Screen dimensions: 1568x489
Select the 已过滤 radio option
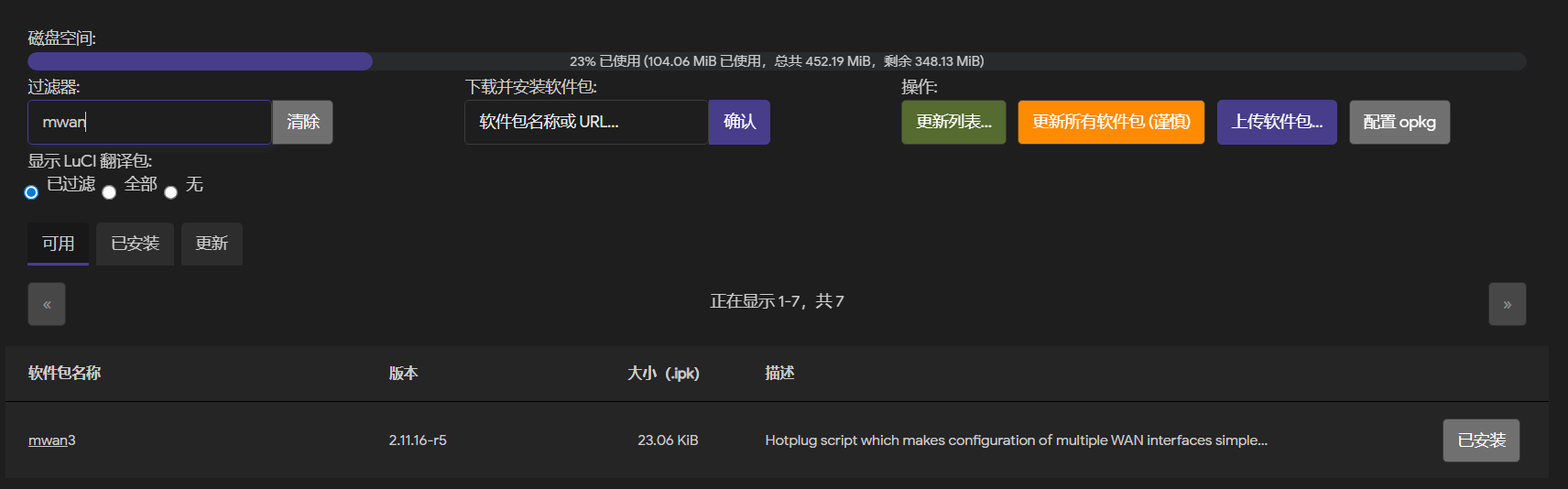point(31,192)
